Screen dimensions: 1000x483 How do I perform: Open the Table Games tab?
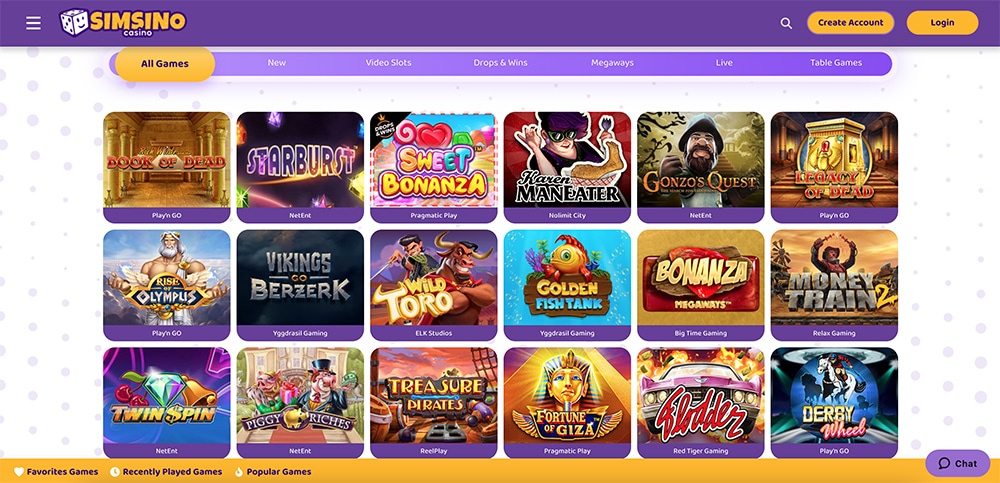836,63
